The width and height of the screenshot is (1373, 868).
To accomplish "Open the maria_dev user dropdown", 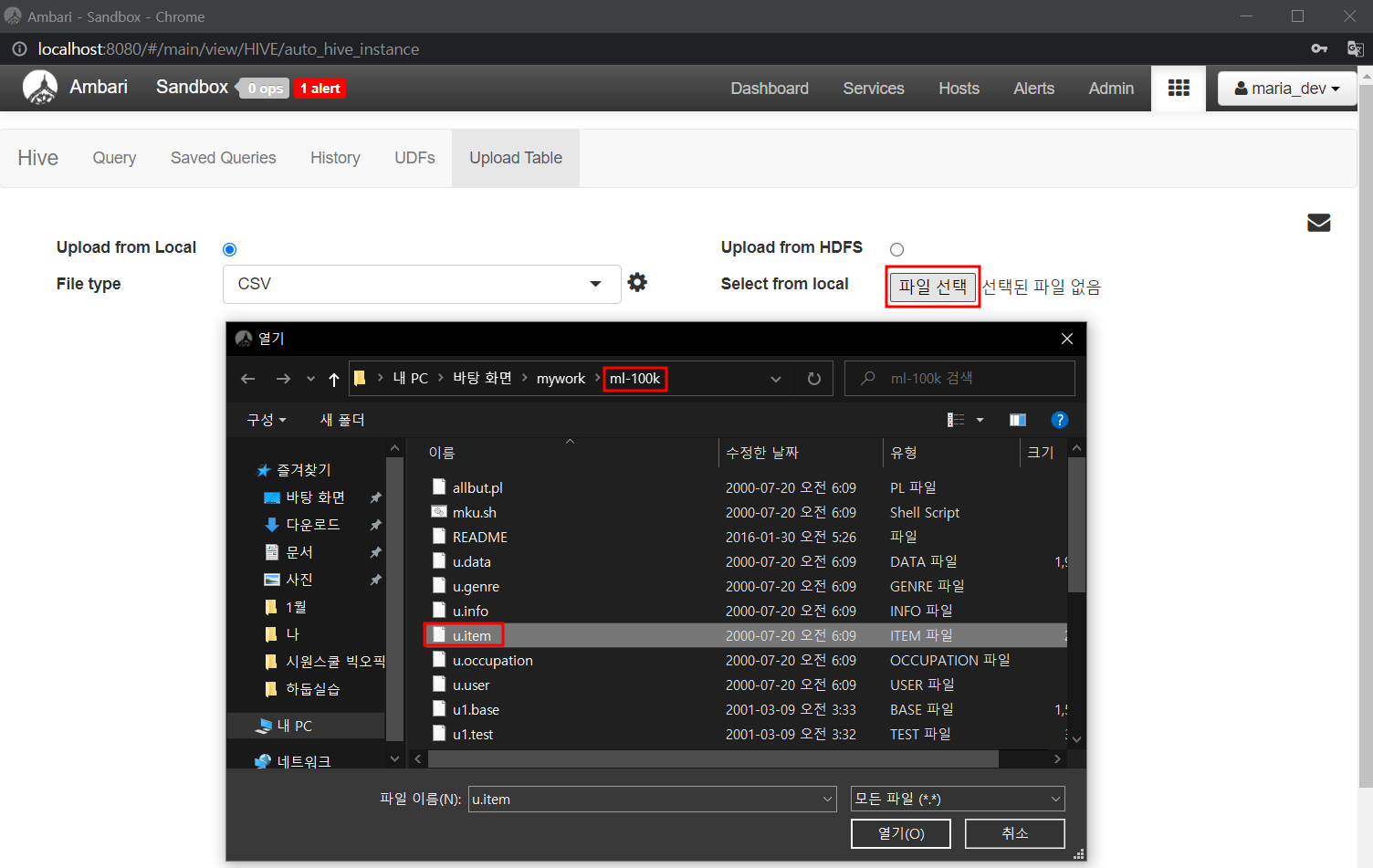I will [1287, 89].
